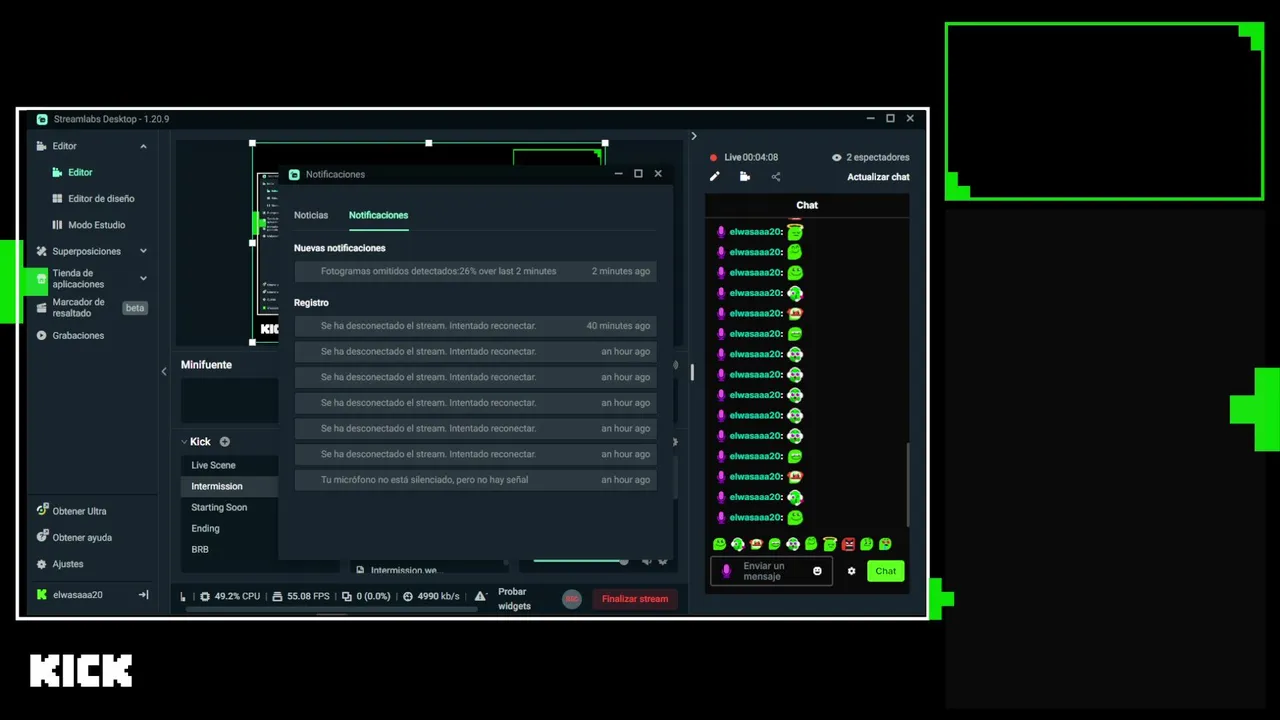Expand the Superposiciones chevron
Viewport: 1280px width, 720px height.
[143, 251]
